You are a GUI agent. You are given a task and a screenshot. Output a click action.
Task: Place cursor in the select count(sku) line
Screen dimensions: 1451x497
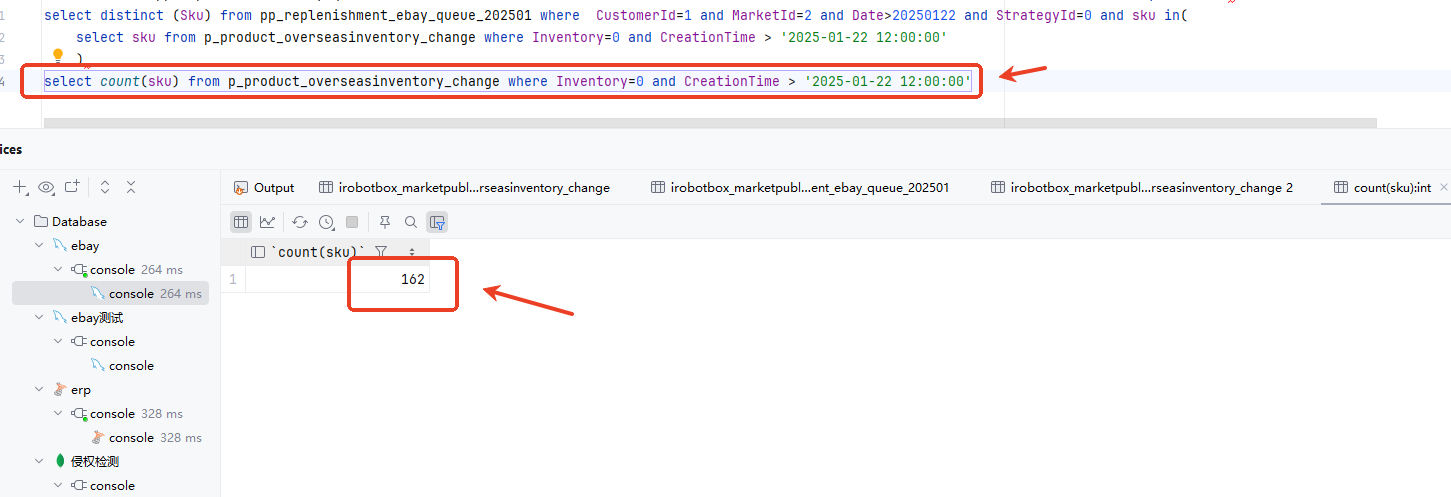[x=508, y=81]
